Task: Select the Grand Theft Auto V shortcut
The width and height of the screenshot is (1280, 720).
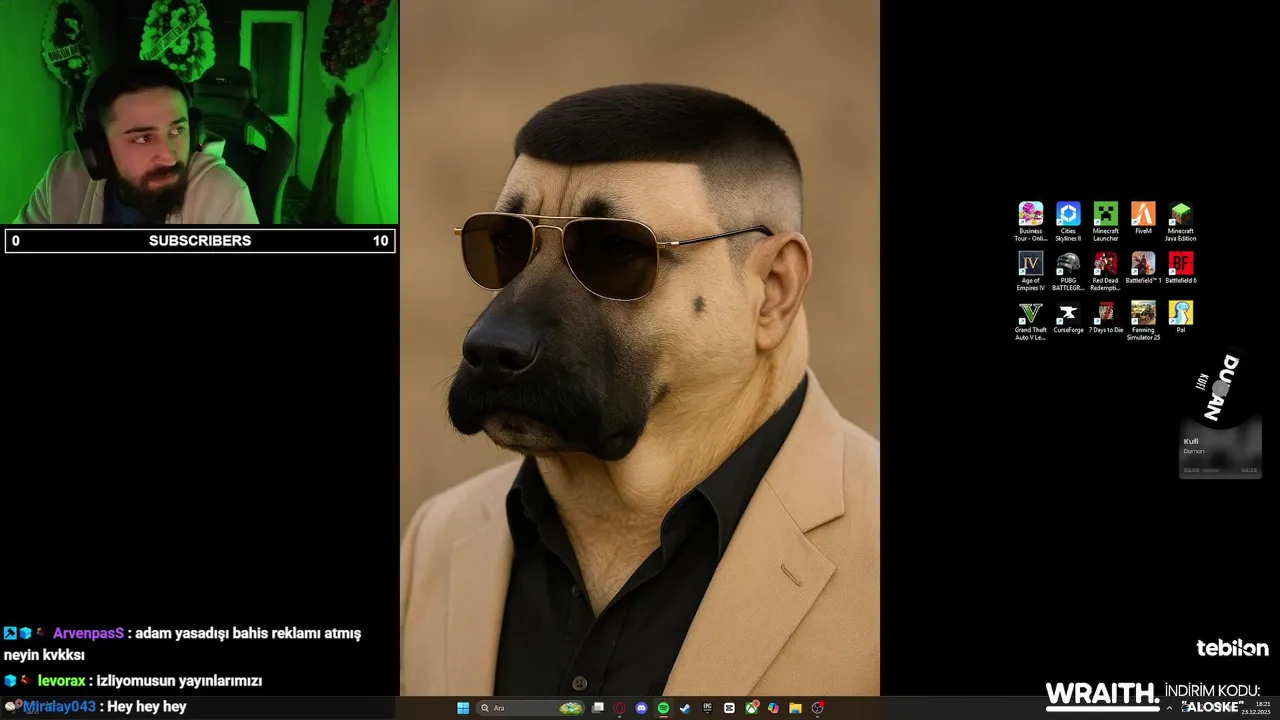Action: point(1030,321)
